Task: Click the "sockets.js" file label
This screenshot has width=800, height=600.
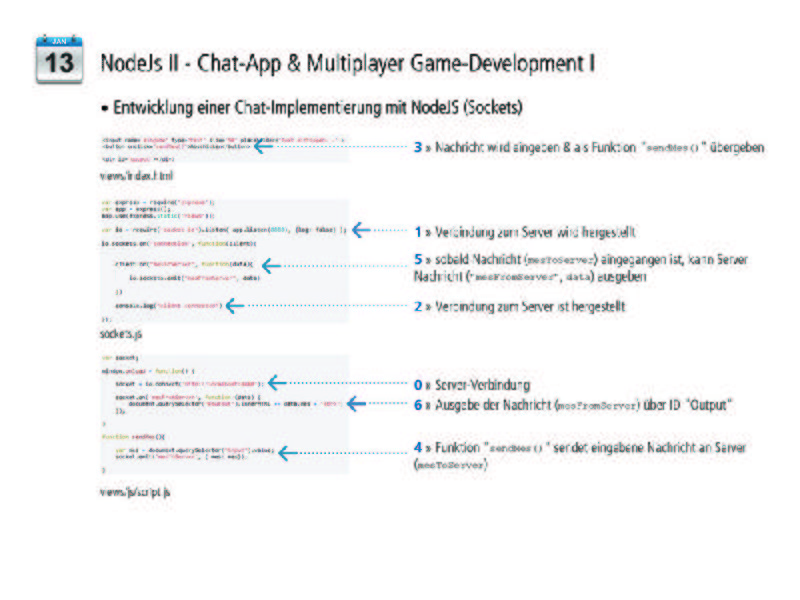Action: 121,334
